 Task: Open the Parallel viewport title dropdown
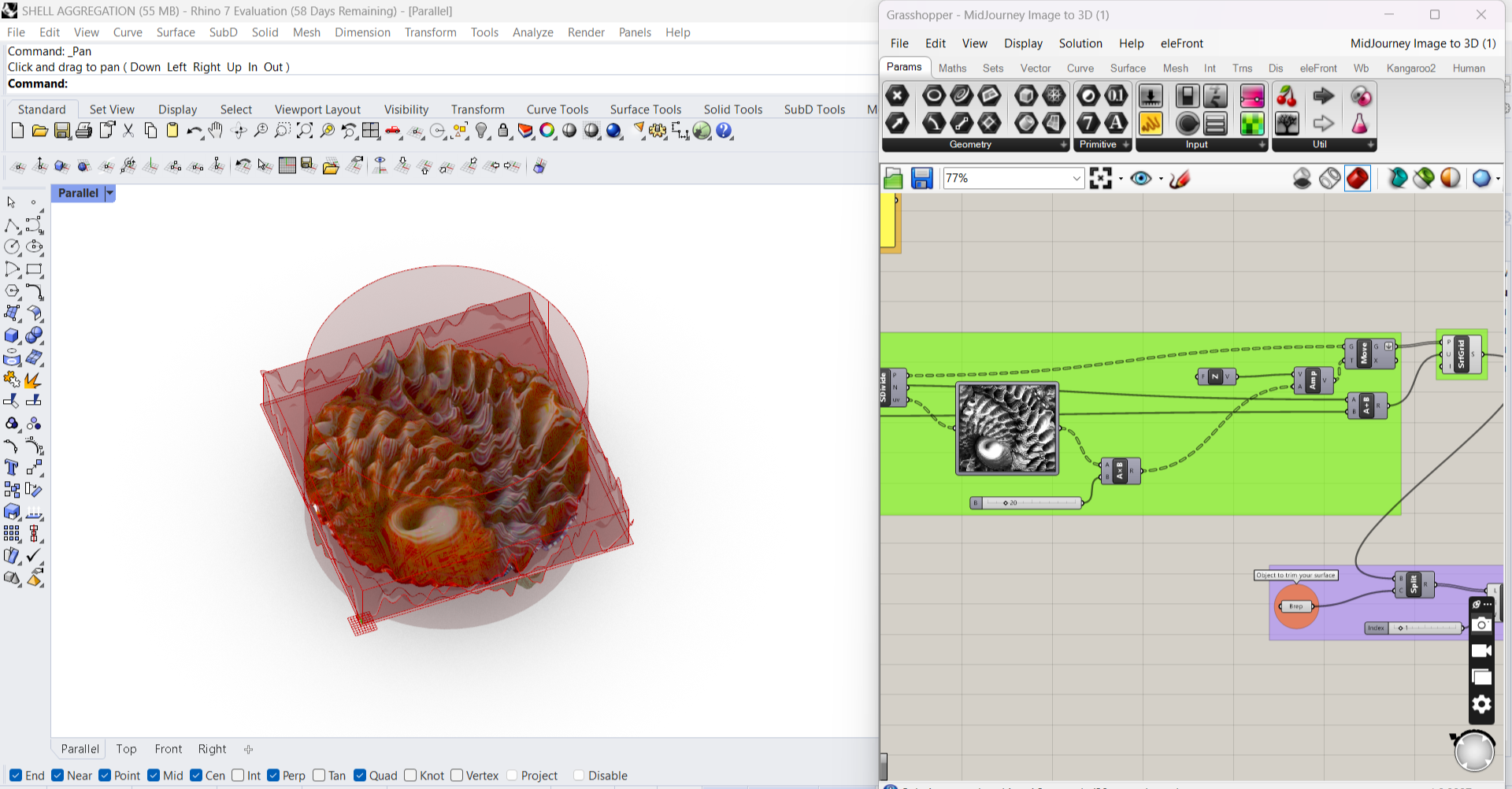pos(109,193)
